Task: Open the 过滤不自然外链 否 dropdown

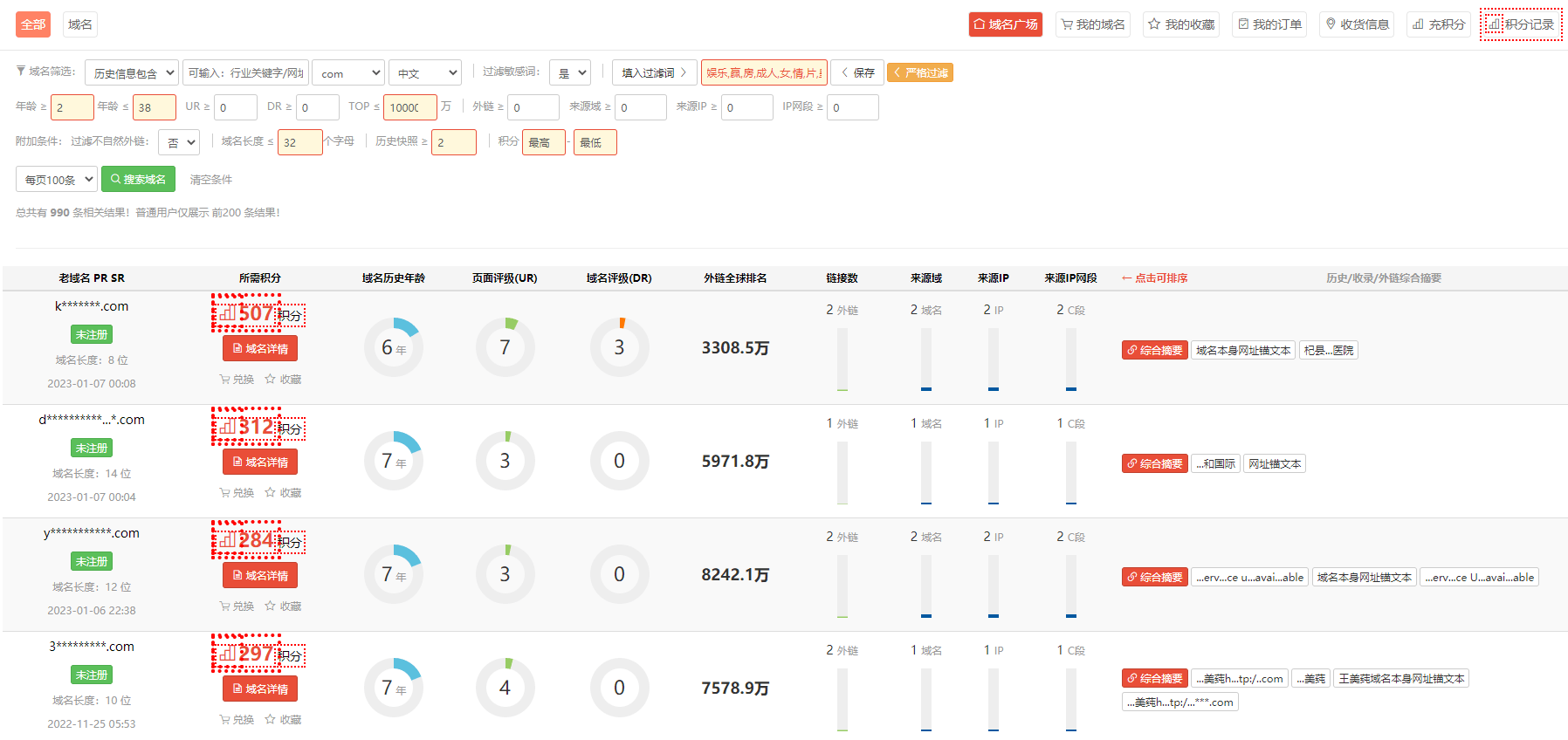Action: point(180,142)
